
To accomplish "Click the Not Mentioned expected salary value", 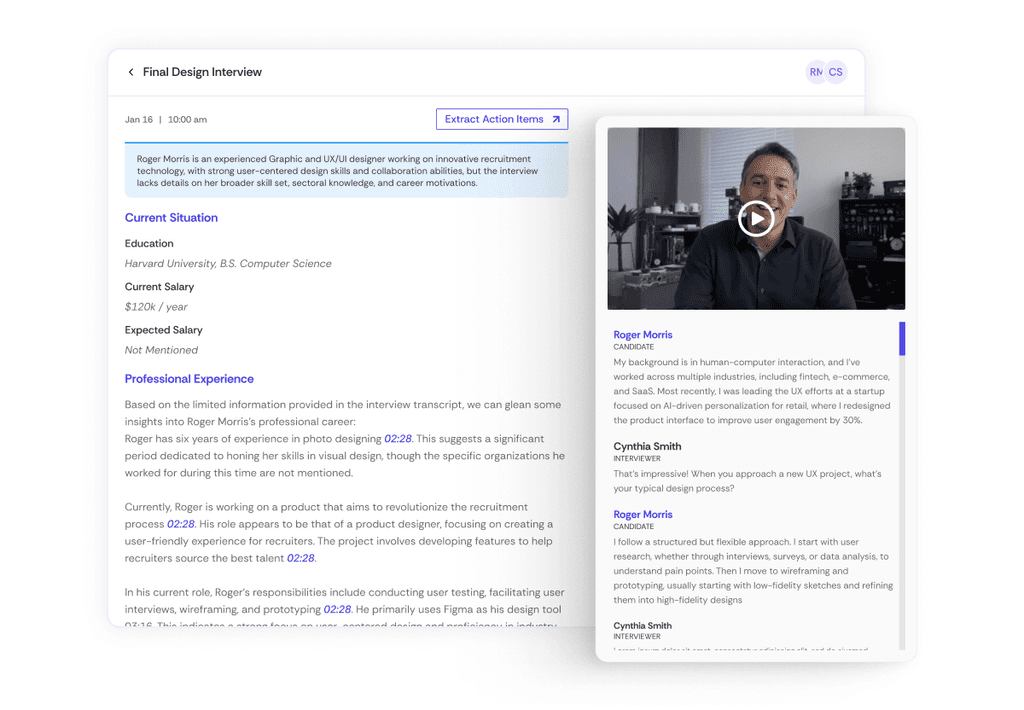I will point(161,350).
